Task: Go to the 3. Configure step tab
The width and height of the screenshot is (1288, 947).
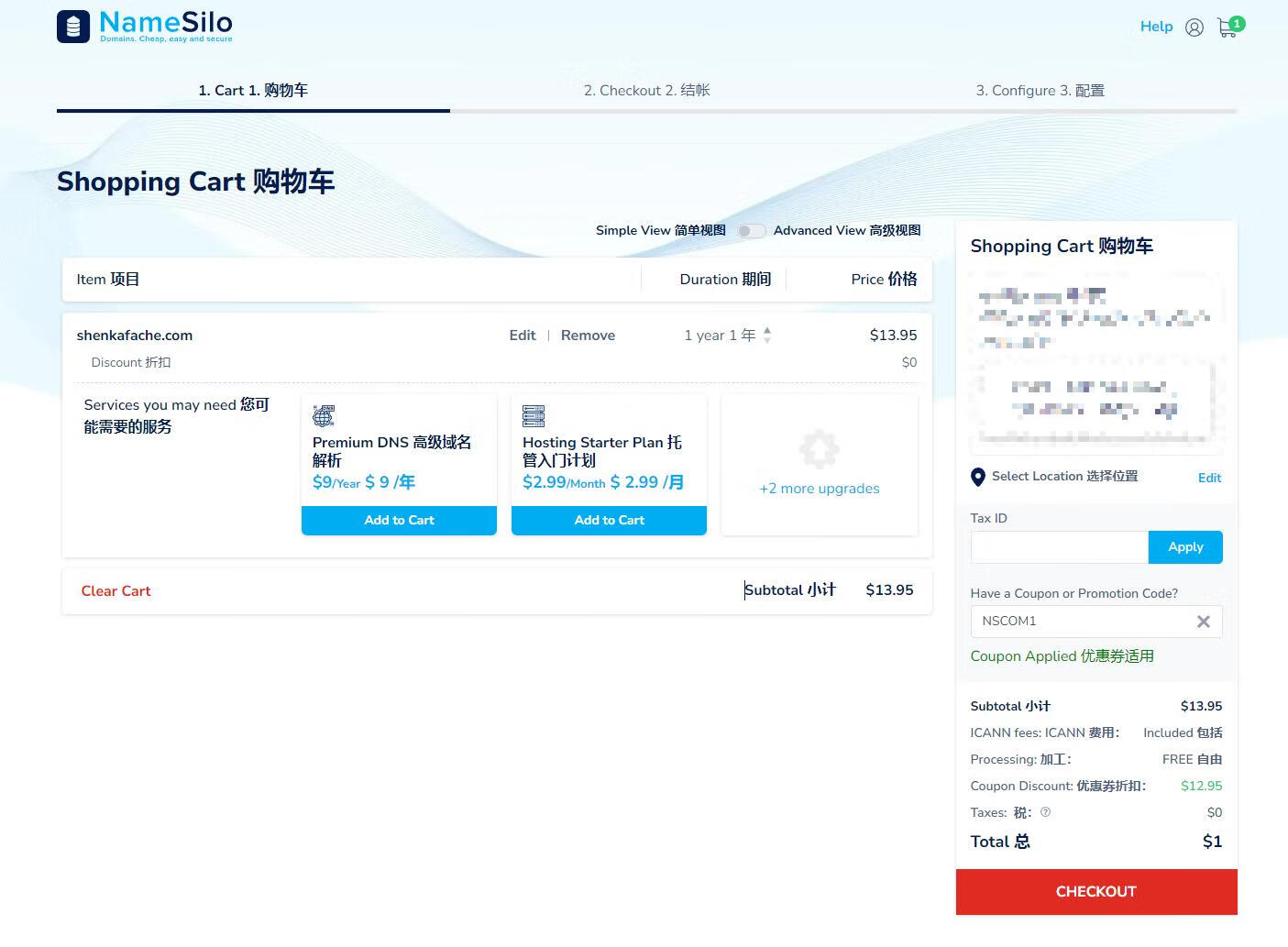Action: coord(1040,91)
